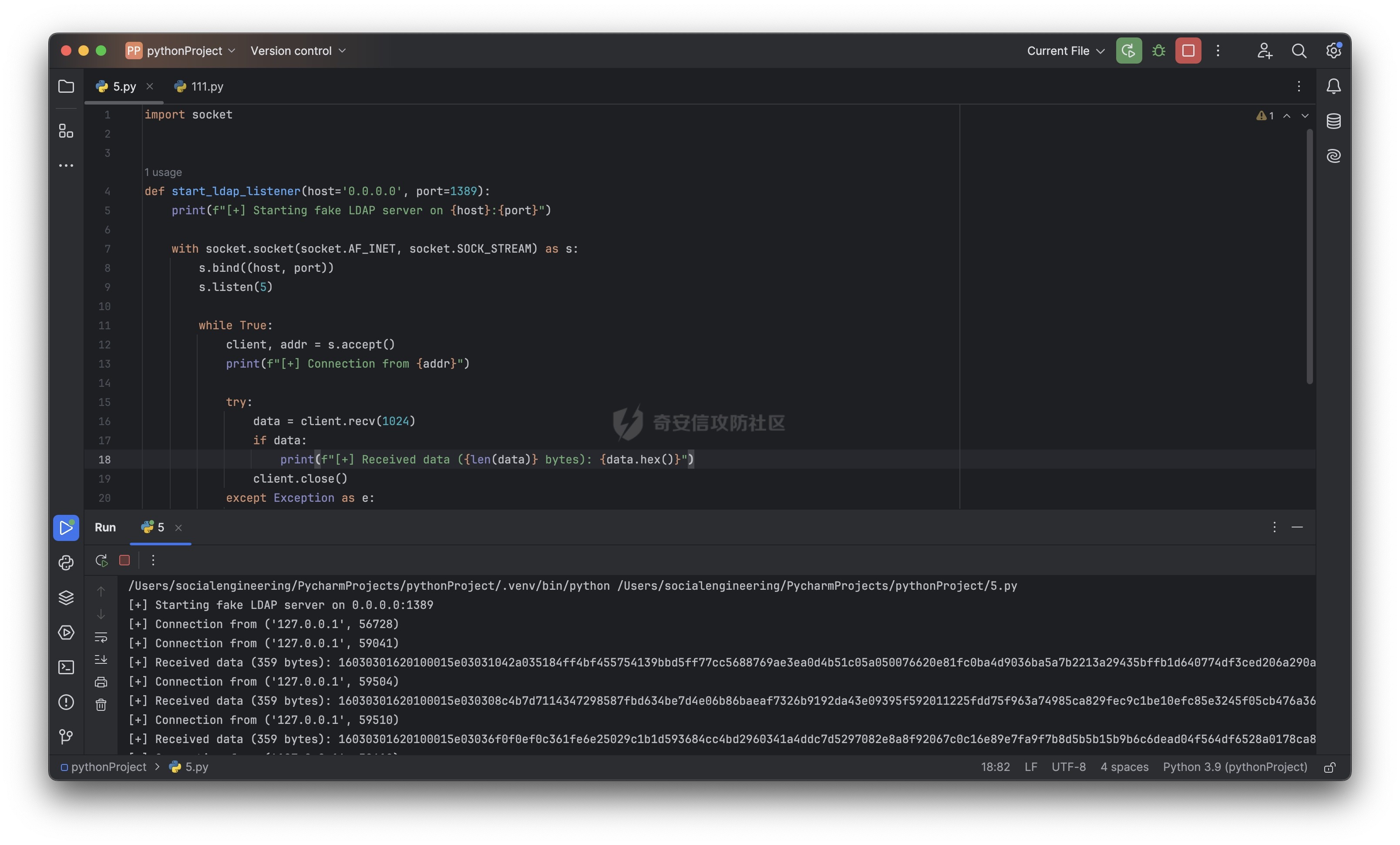Clear all console output with the trash icon
Image resolution: width=1400 pixels, height=845 pixels.
click(x=101, y=705)
